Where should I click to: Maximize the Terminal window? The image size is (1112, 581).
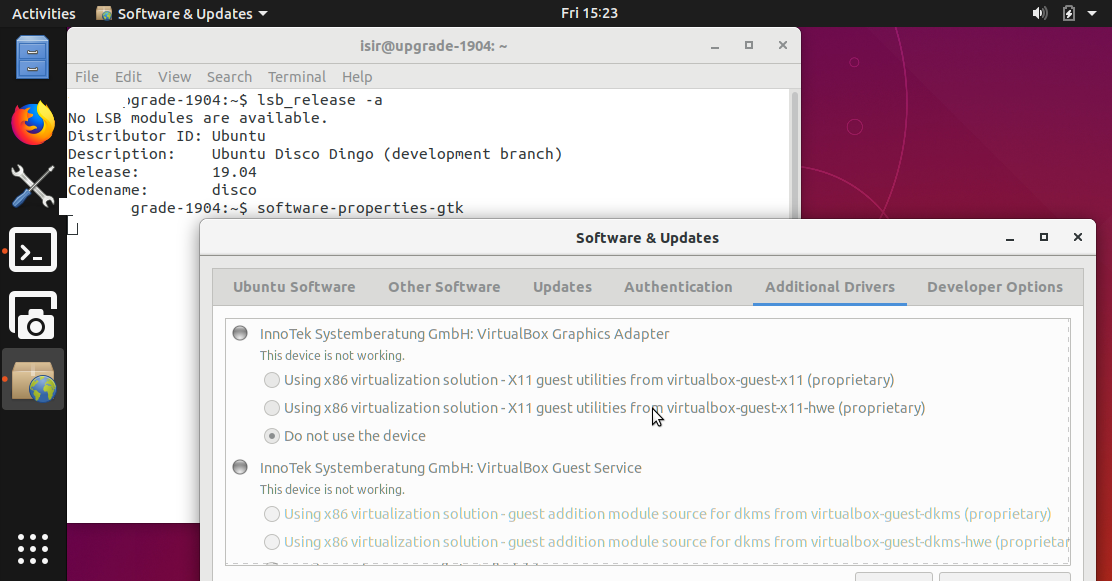[749, 45]
